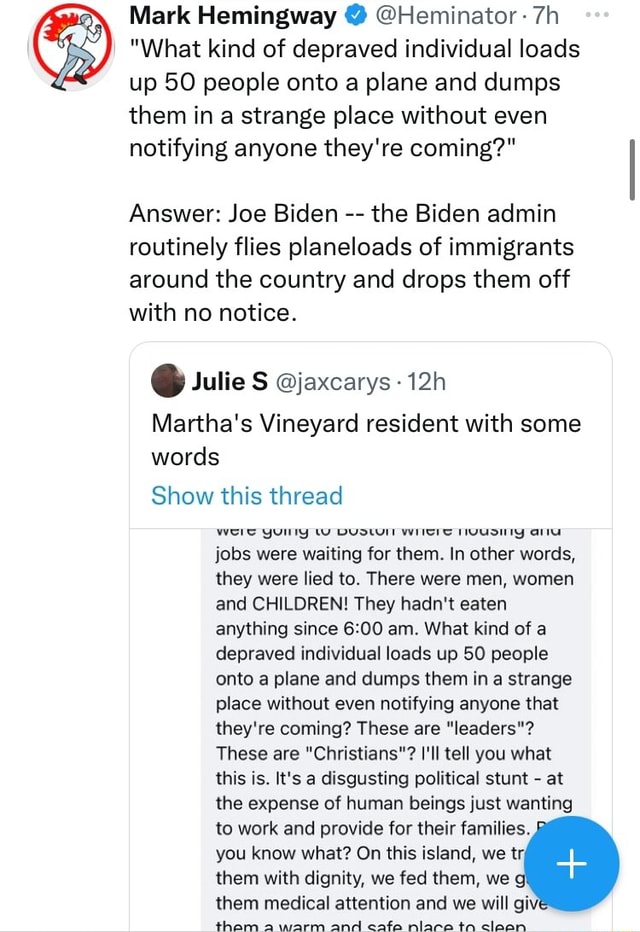Tap the "Martha's Vineyard resident with some words" text
Screen dimensions: 640x932
pyautogui.click(x=365, y=440)
